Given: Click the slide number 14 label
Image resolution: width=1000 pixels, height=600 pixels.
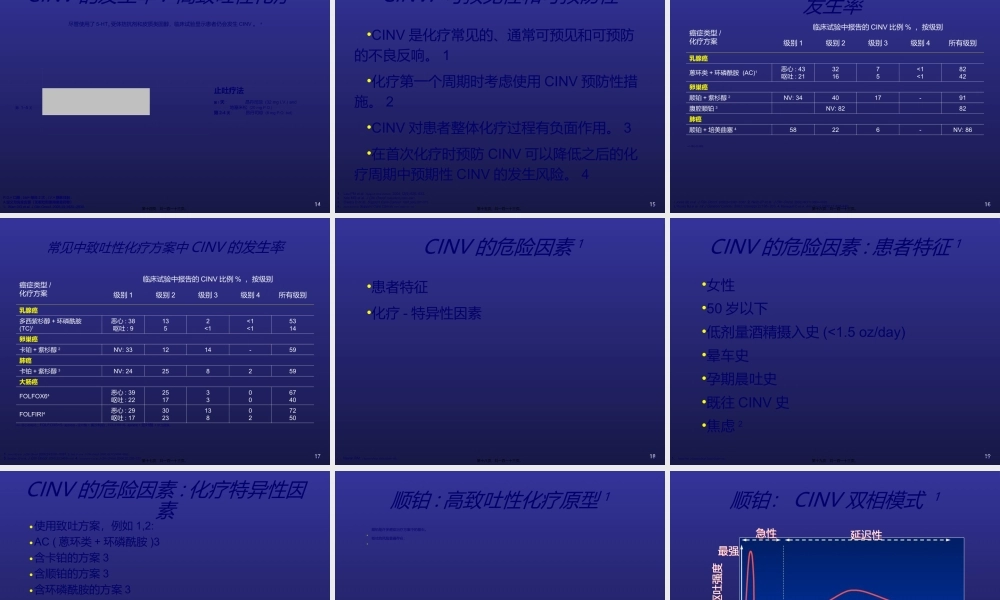Looking at the screenshot, I should coord(317,204).
